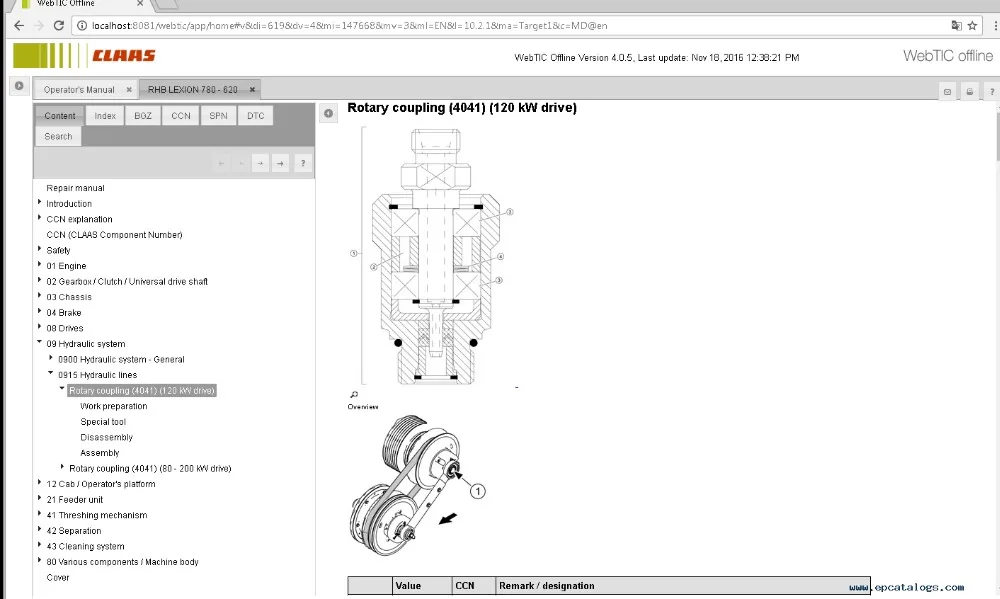Click the Value column header
The width and height of the screenshot is (1000, 599).
click(422, 586)
